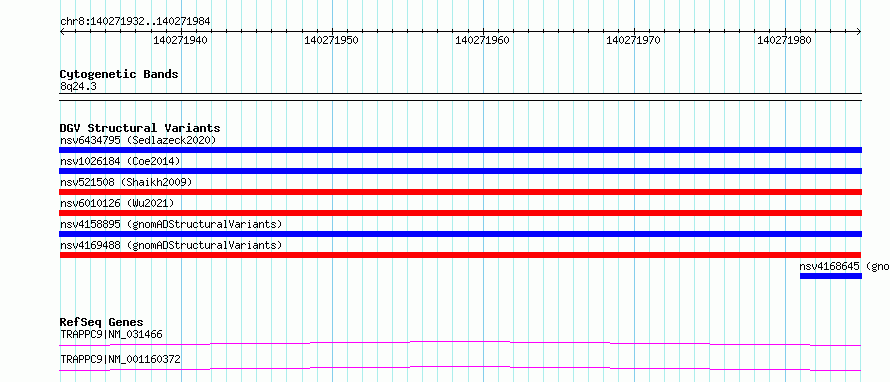Click the short blue bar under nsv4168645
The image size is (890, 382).
pyautogui.click(x=831, y=276)
